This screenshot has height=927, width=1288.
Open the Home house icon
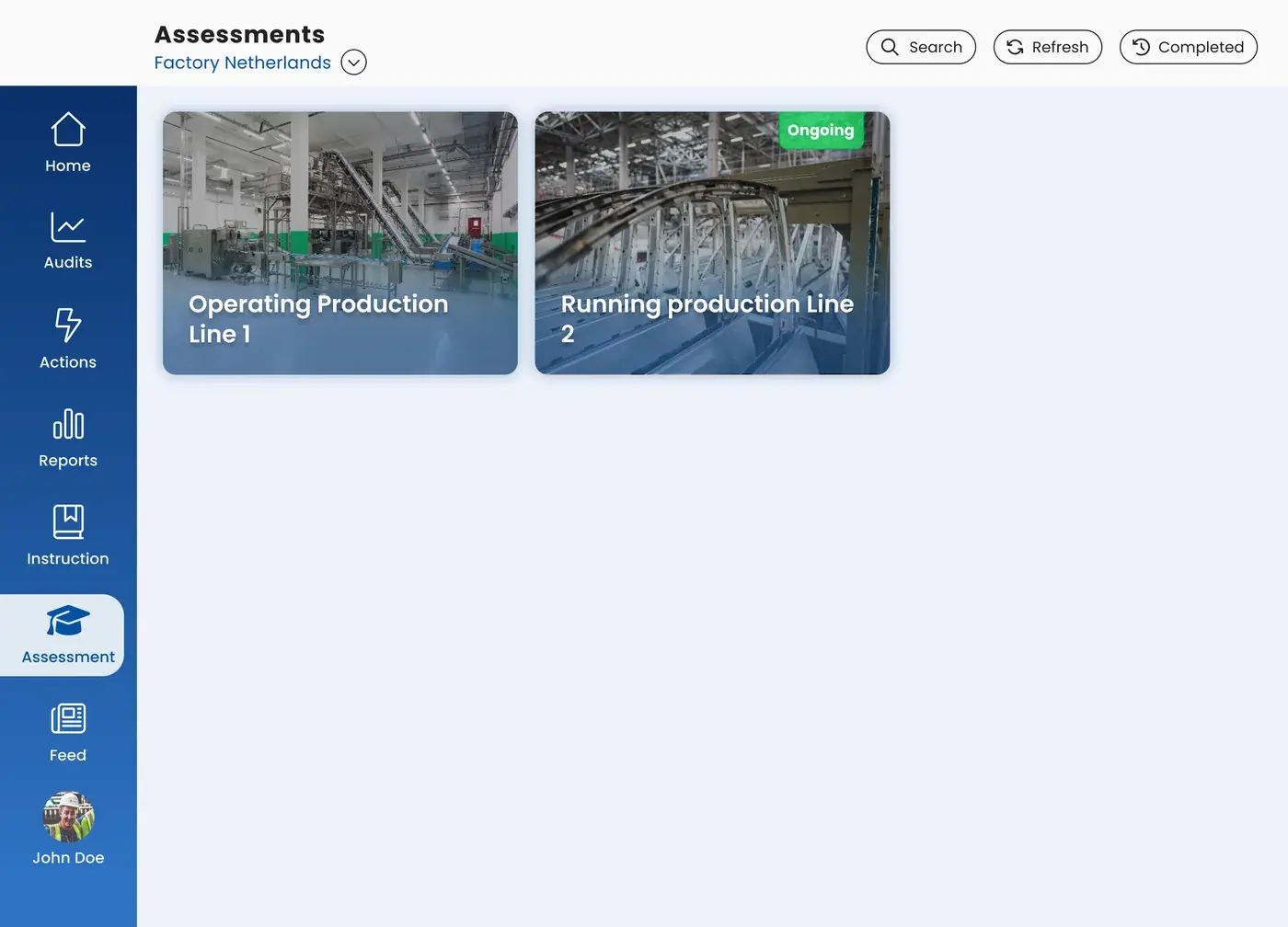click(x=68, y=130)
